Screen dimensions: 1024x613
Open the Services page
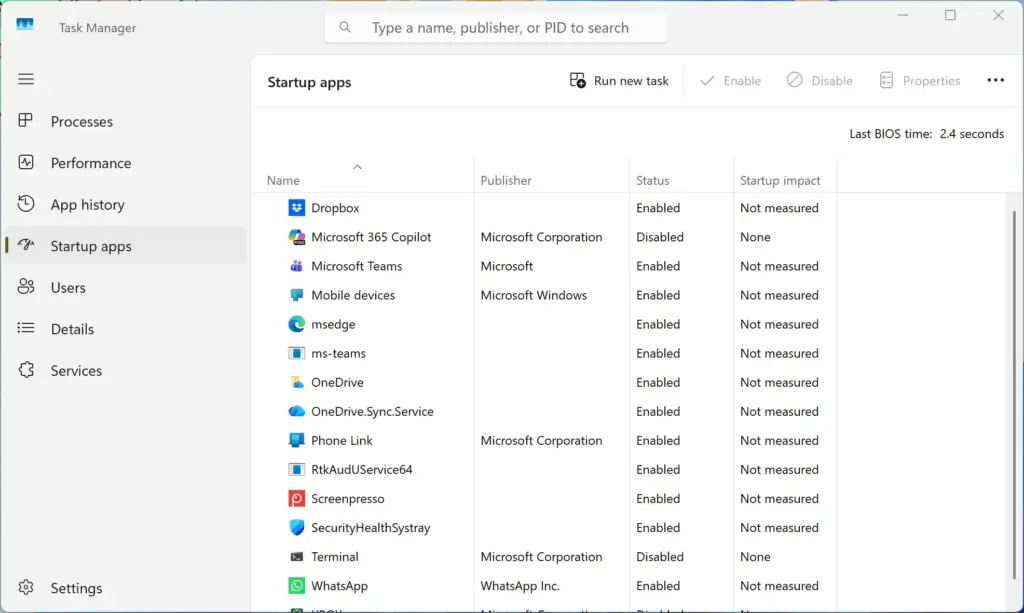tap(125, 370)
